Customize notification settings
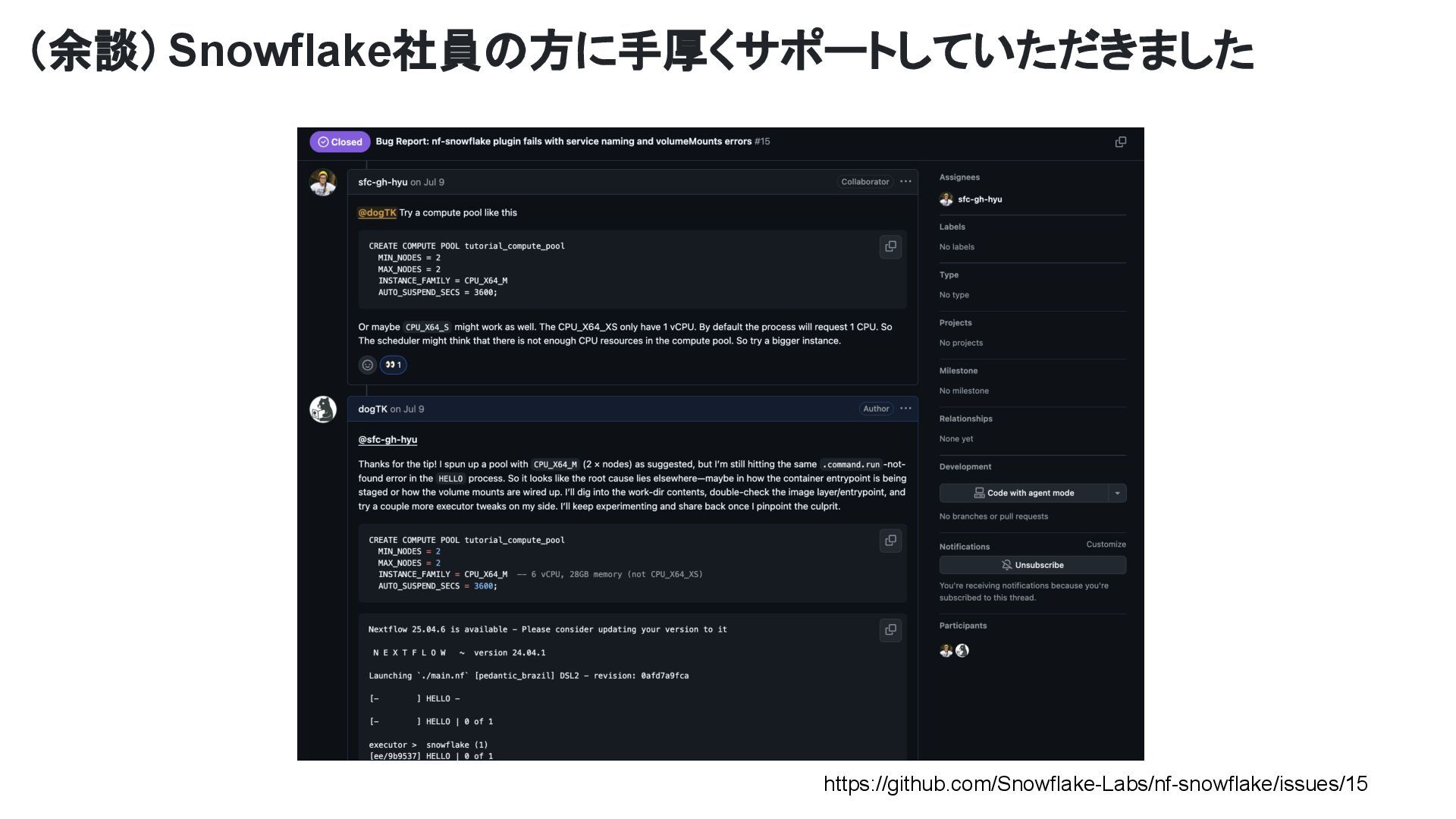 click(1106, 544)
